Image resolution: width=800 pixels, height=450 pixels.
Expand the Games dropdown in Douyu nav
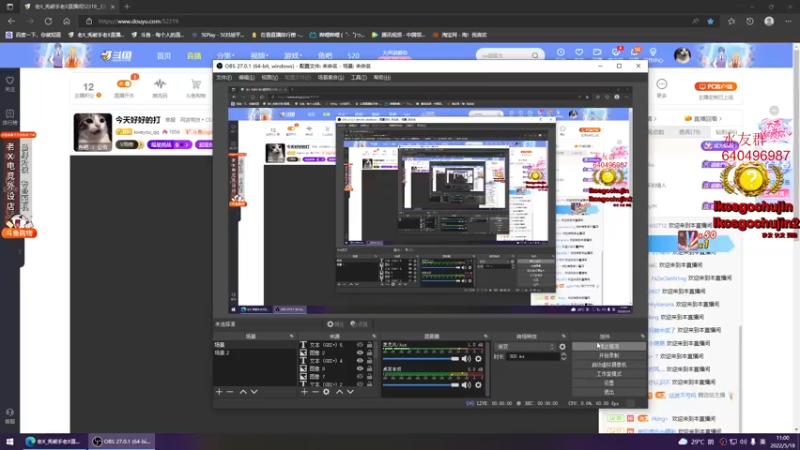tap(293, 56)
